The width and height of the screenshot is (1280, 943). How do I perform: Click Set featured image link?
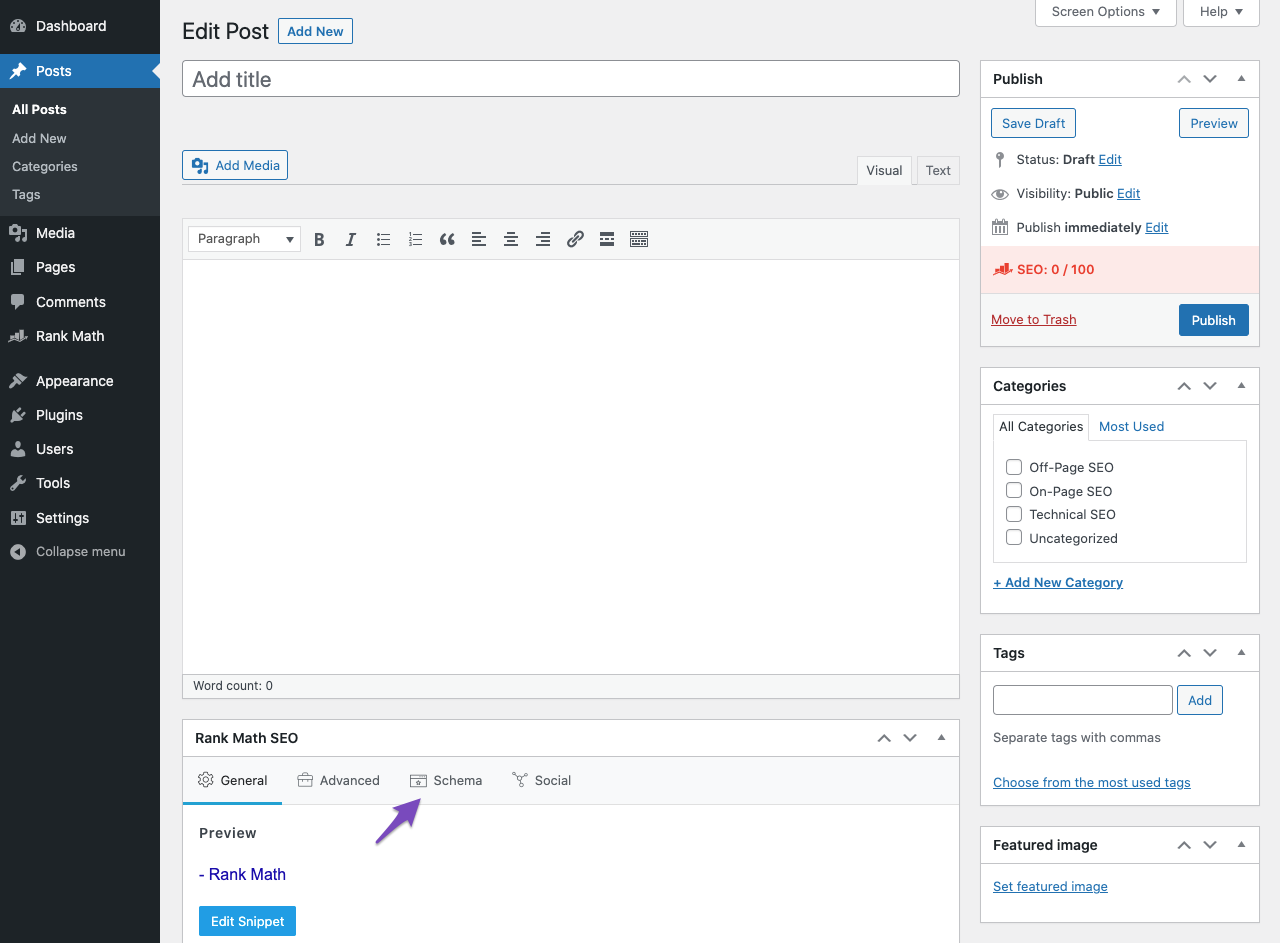click(x=1050, y=887)
